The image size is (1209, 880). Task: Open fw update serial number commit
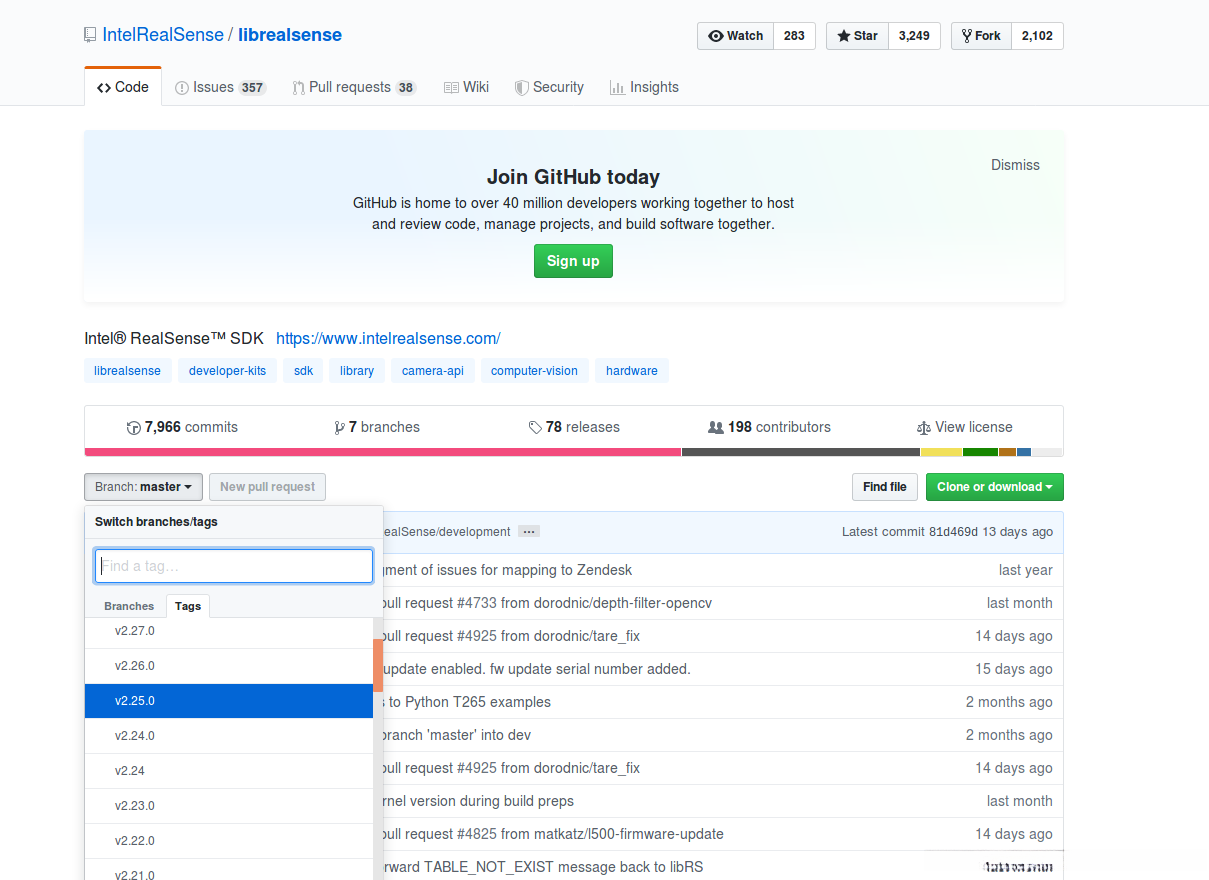pos(537,669)
